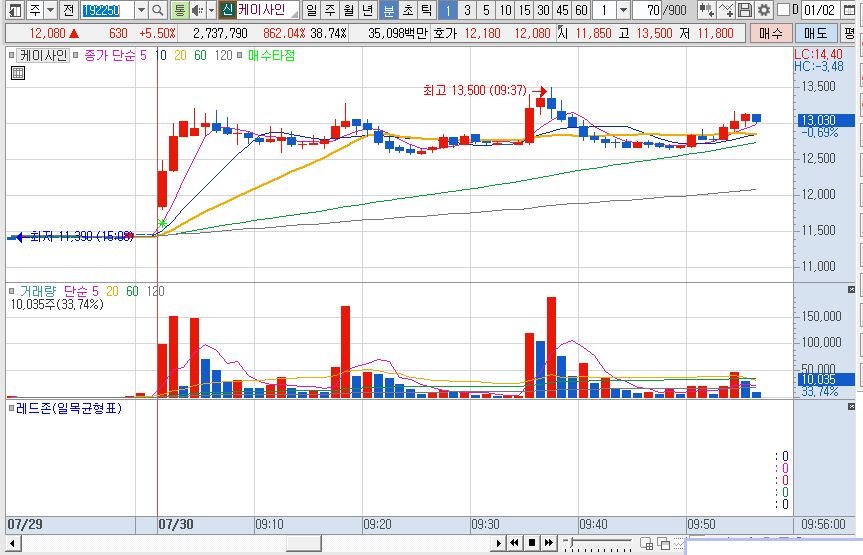This screenshot has height=555, width=863.
Task: Select the 15-minute interval button
Action: click(525, 10)
